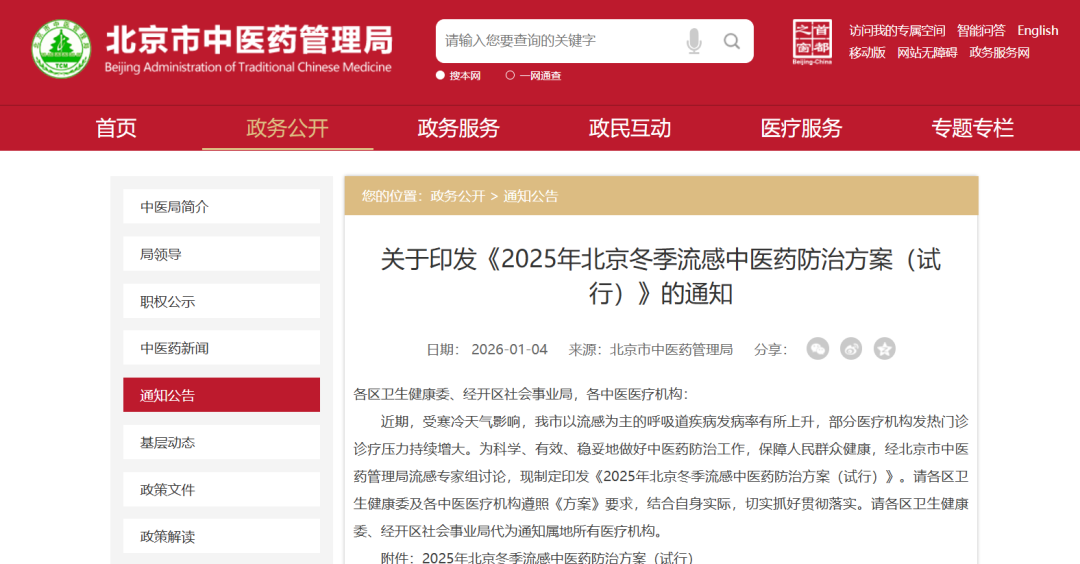The height and width of the screenshot is (564, 1080).
Task: Share article via QQ Zone star icon
Action: 884,348
